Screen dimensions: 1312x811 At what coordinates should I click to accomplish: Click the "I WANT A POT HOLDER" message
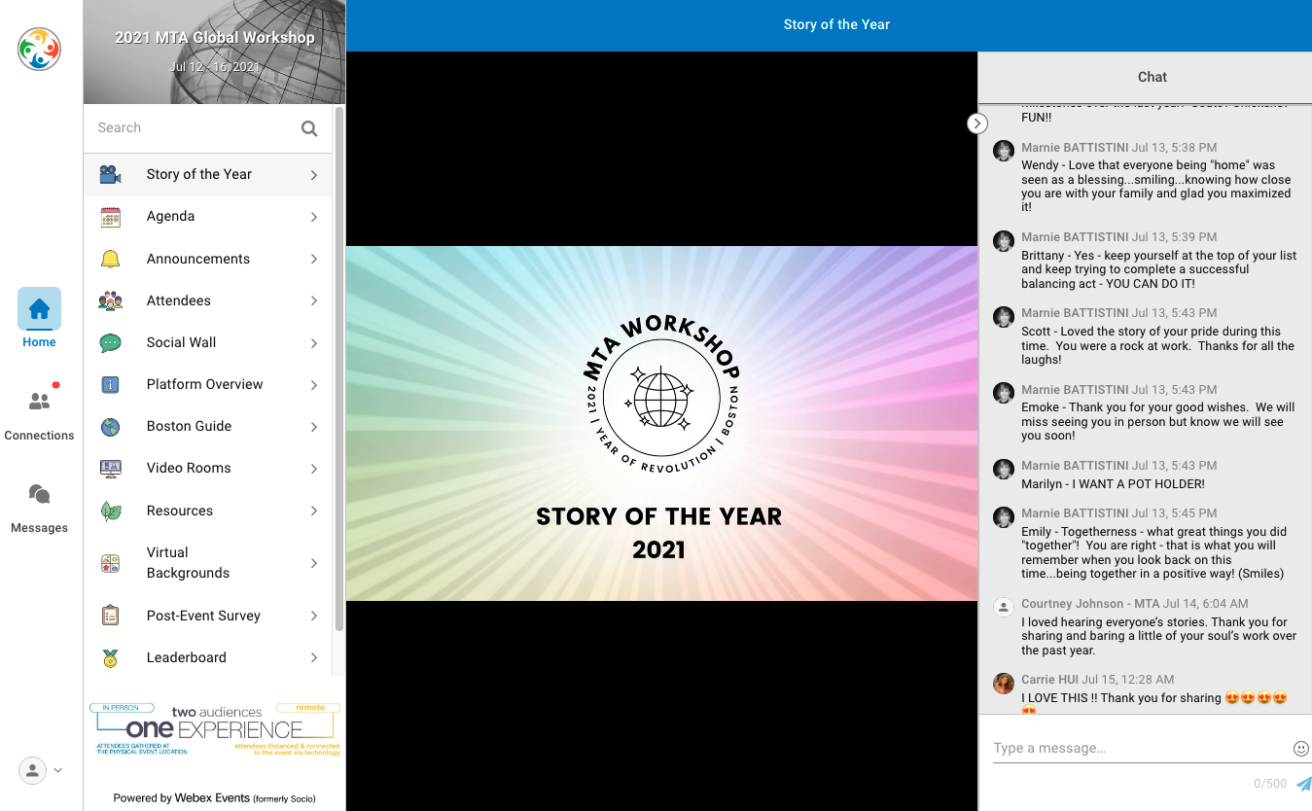tap(1113, 484)
